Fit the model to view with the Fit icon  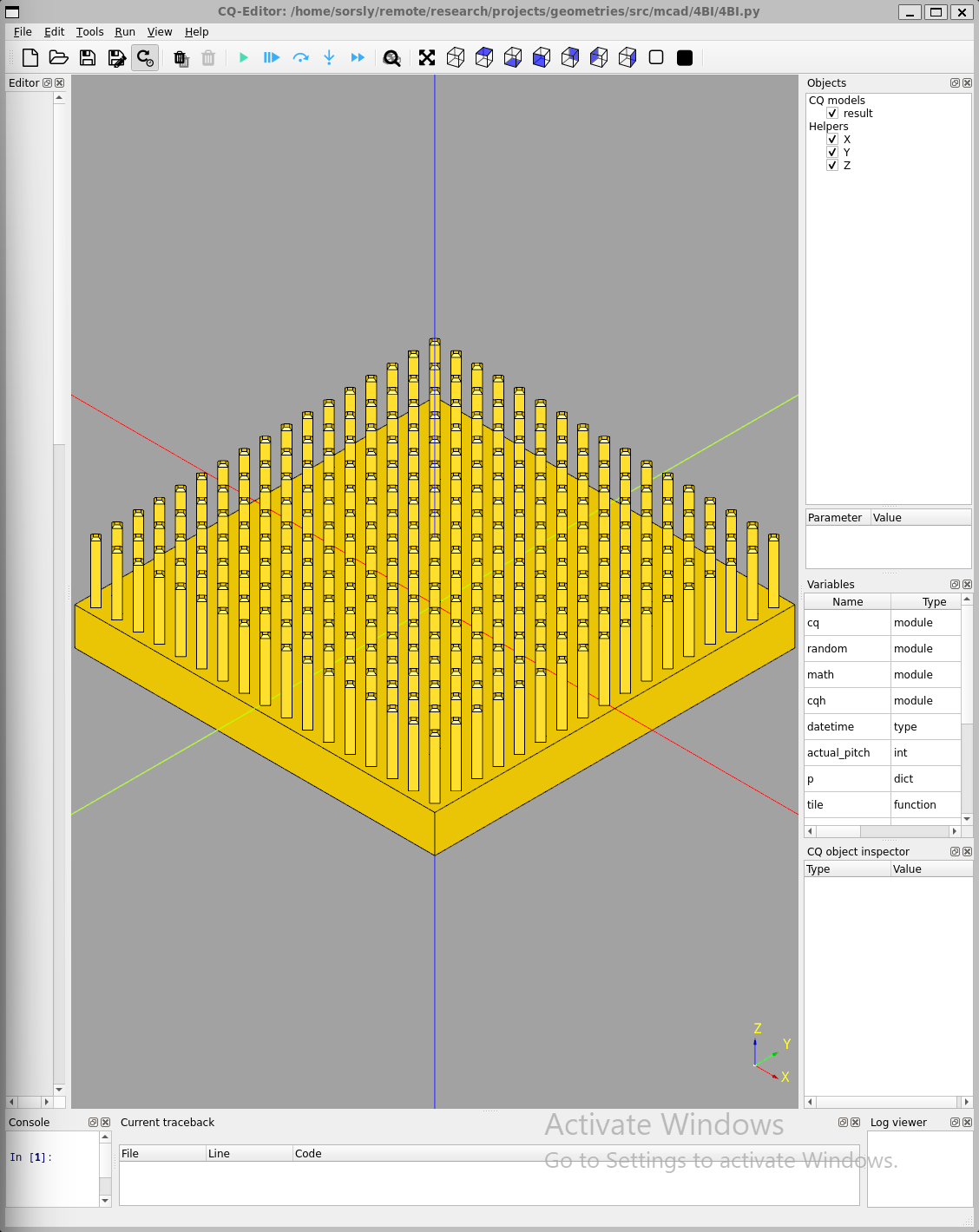click(427, 58)
